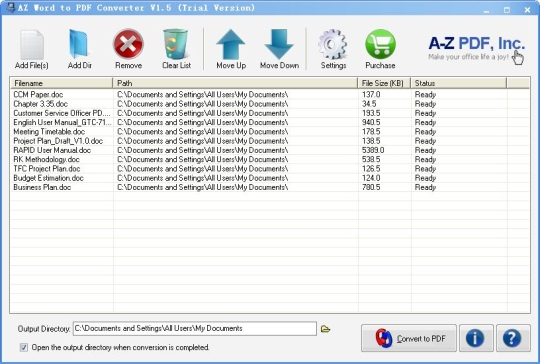The width and height of the screenshot is (540, 364).
Task: Open the Settings gear
Action: point(333,44)
